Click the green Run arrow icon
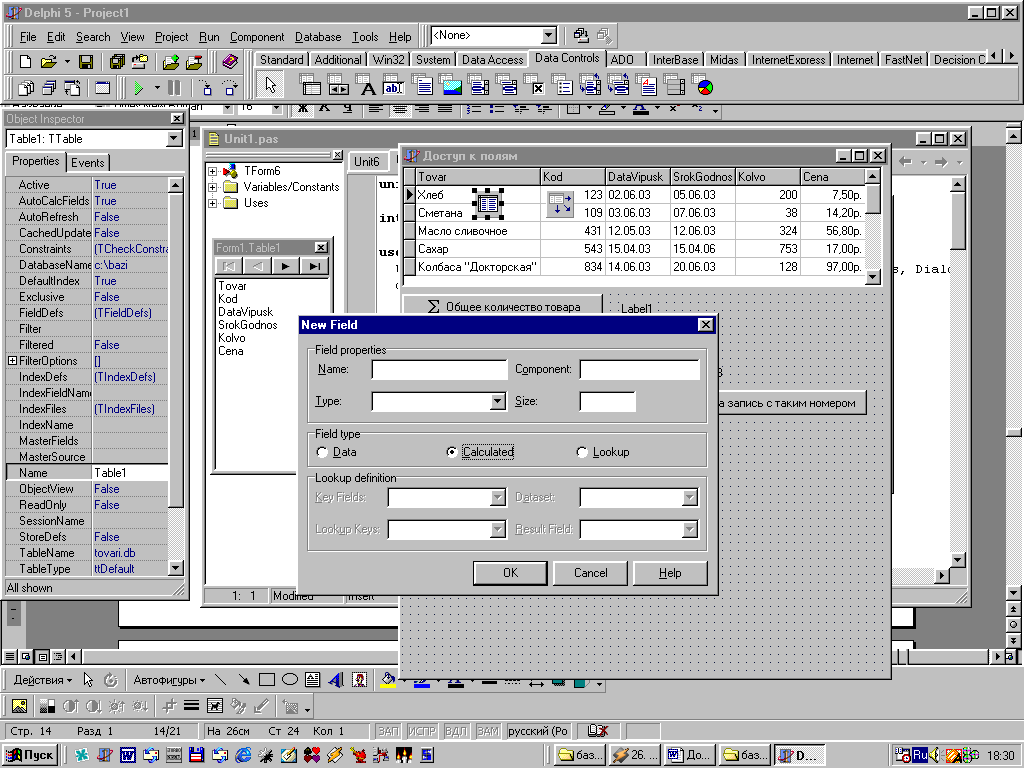Viewport: 1024px width, 768px height. click(x=138, y=87)
